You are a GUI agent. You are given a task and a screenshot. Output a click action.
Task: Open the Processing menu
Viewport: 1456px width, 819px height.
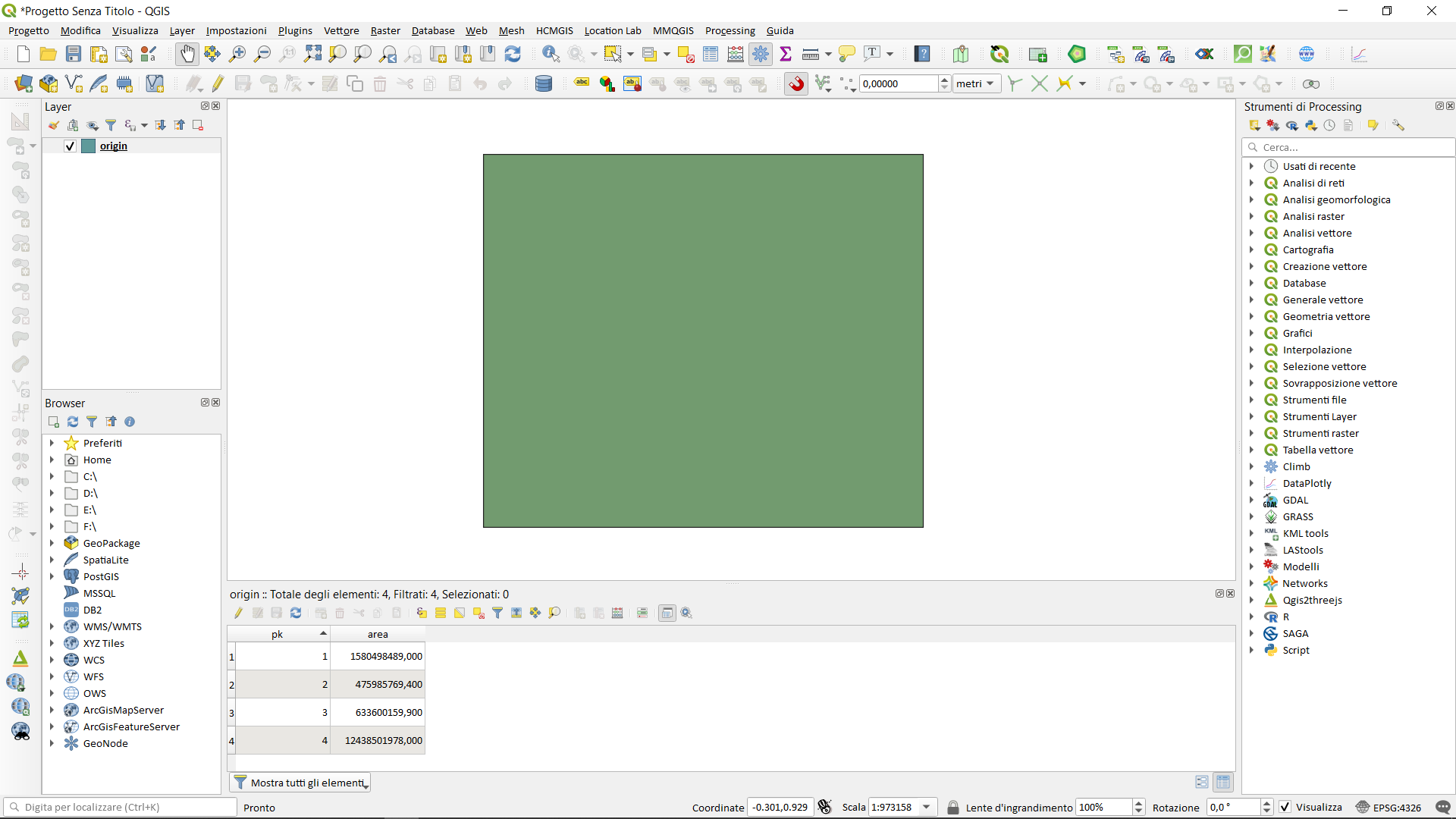point(730,30)
